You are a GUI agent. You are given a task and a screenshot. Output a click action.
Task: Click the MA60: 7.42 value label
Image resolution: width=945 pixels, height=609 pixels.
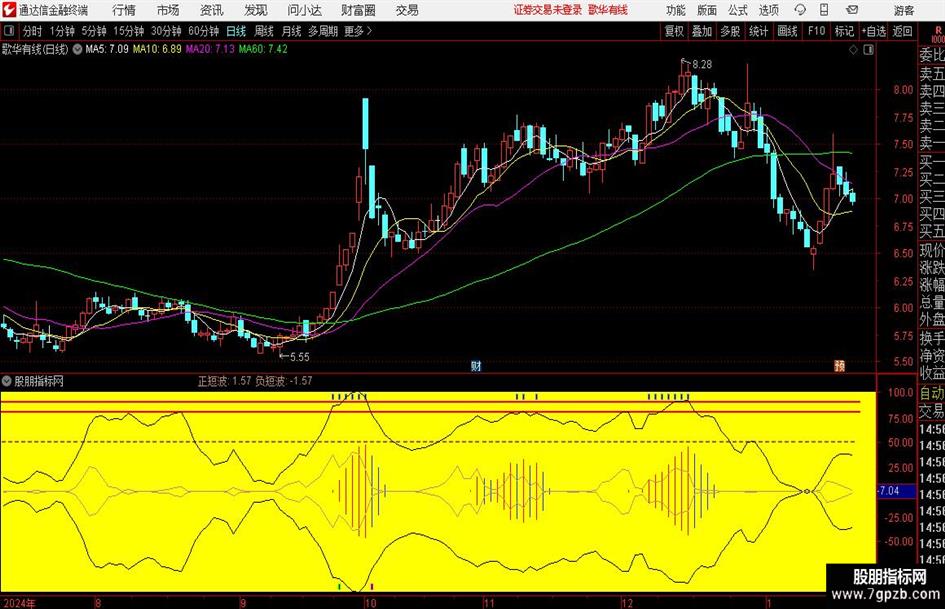point(263,49)
